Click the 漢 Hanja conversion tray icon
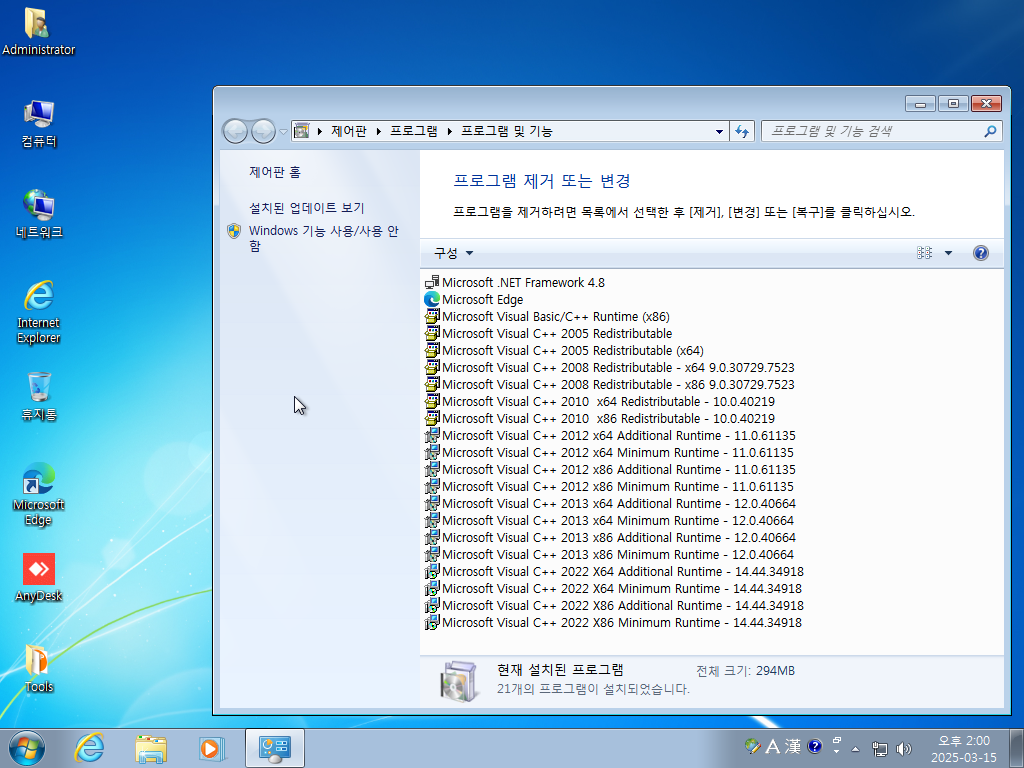The height and width of the screenshot is (768, 1024). pos(793,746)
